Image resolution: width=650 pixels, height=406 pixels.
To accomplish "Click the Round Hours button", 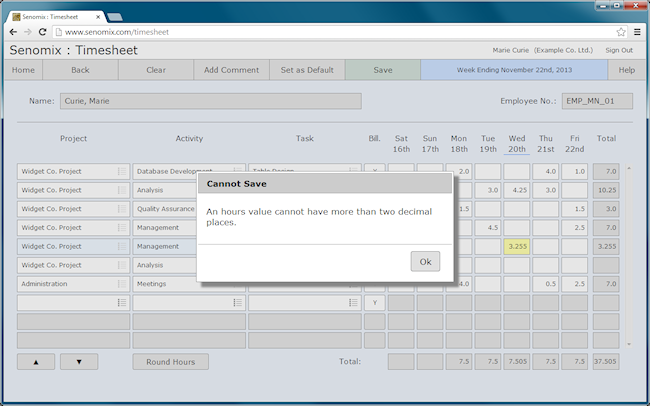I will click(x=170, y=362).
